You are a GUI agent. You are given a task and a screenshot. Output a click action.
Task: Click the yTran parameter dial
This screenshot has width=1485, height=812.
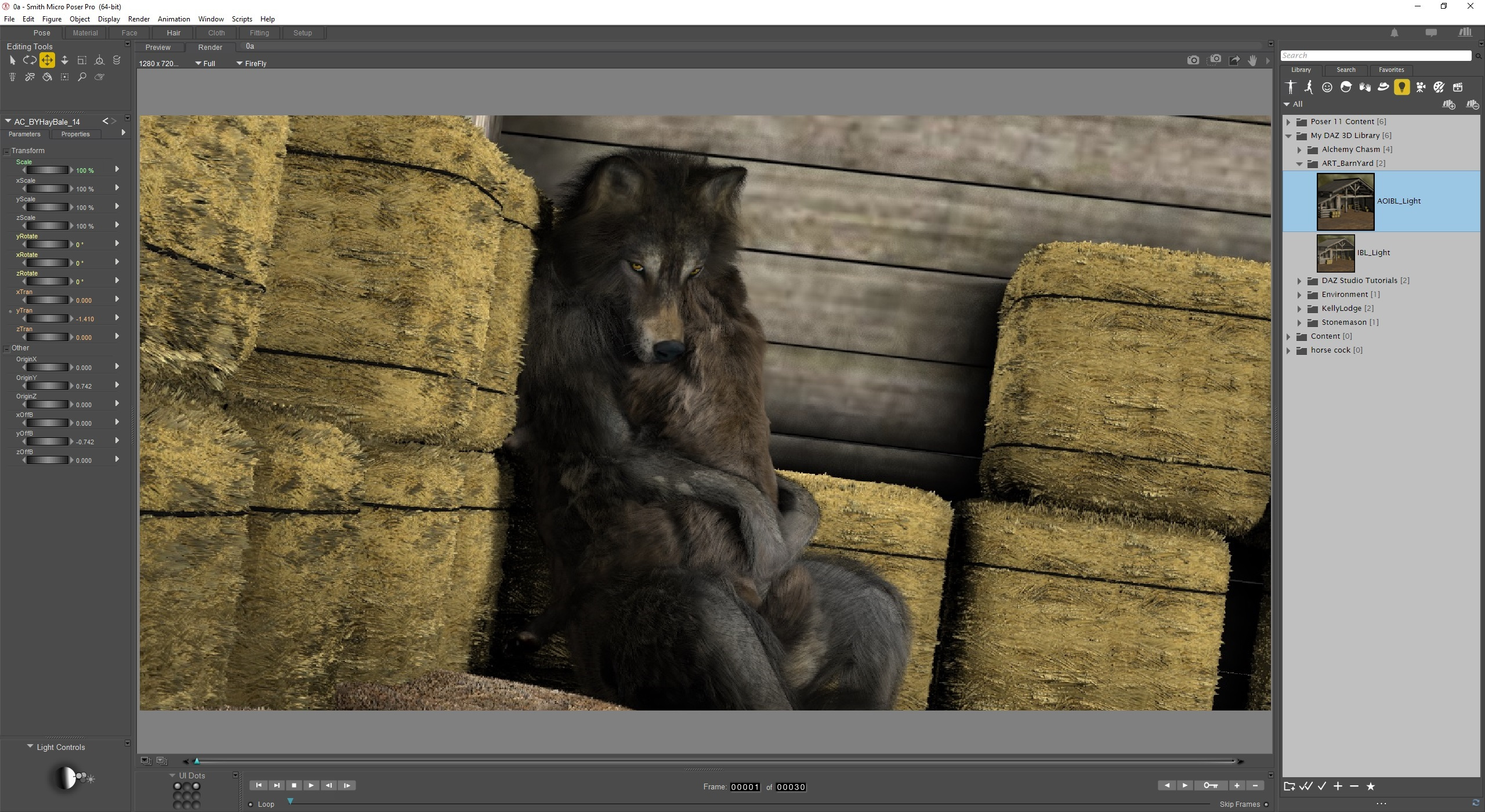pos(49,318)
